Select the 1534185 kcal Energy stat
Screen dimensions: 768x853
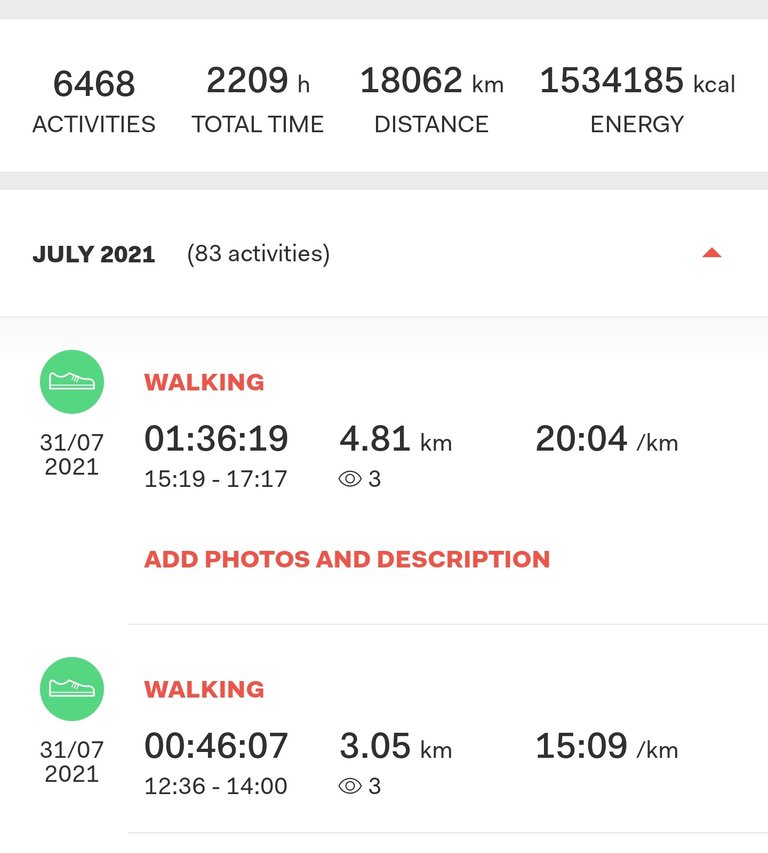[x=637, y=100]
